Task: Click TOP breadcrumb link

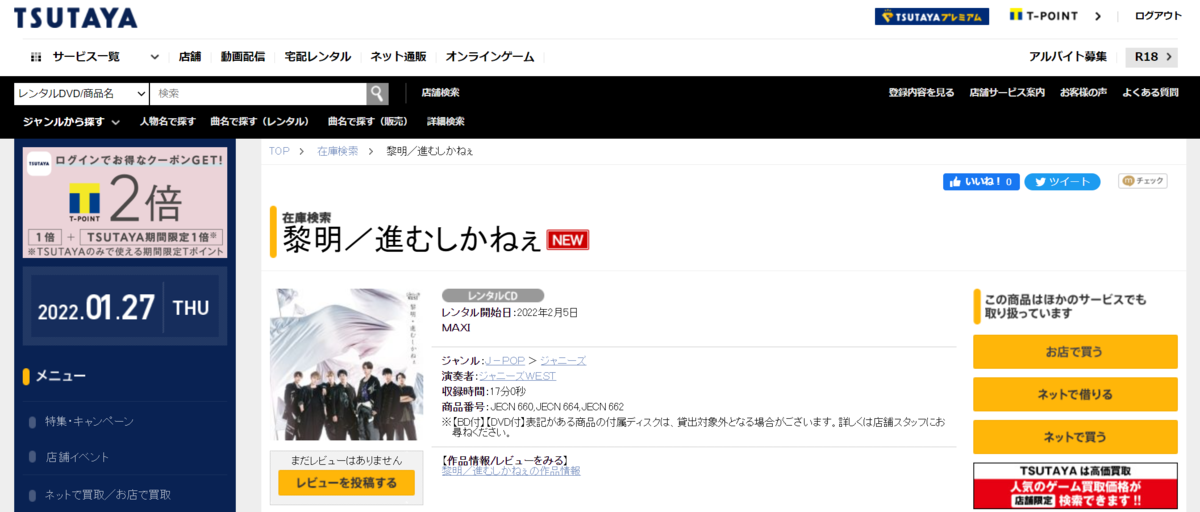Action: click(x=279, y=151)
